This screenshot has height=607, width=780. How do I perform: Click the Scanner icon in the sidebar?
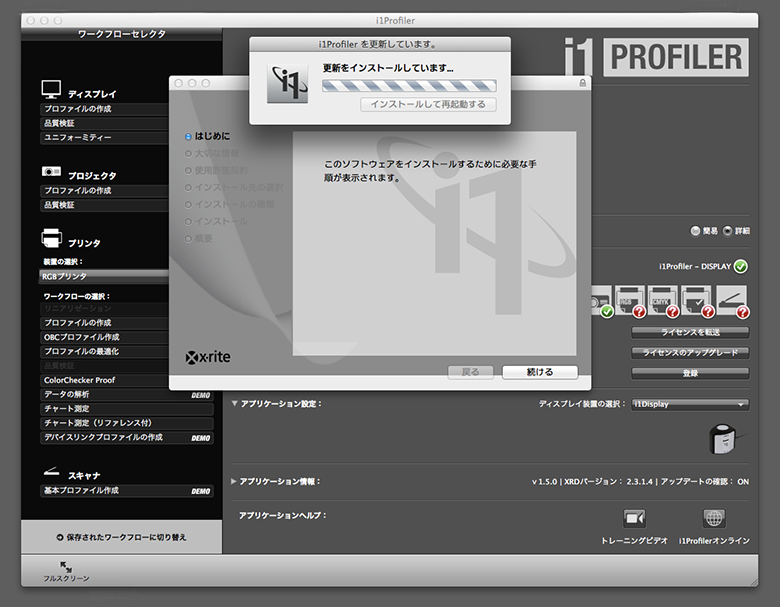point(52,472)
